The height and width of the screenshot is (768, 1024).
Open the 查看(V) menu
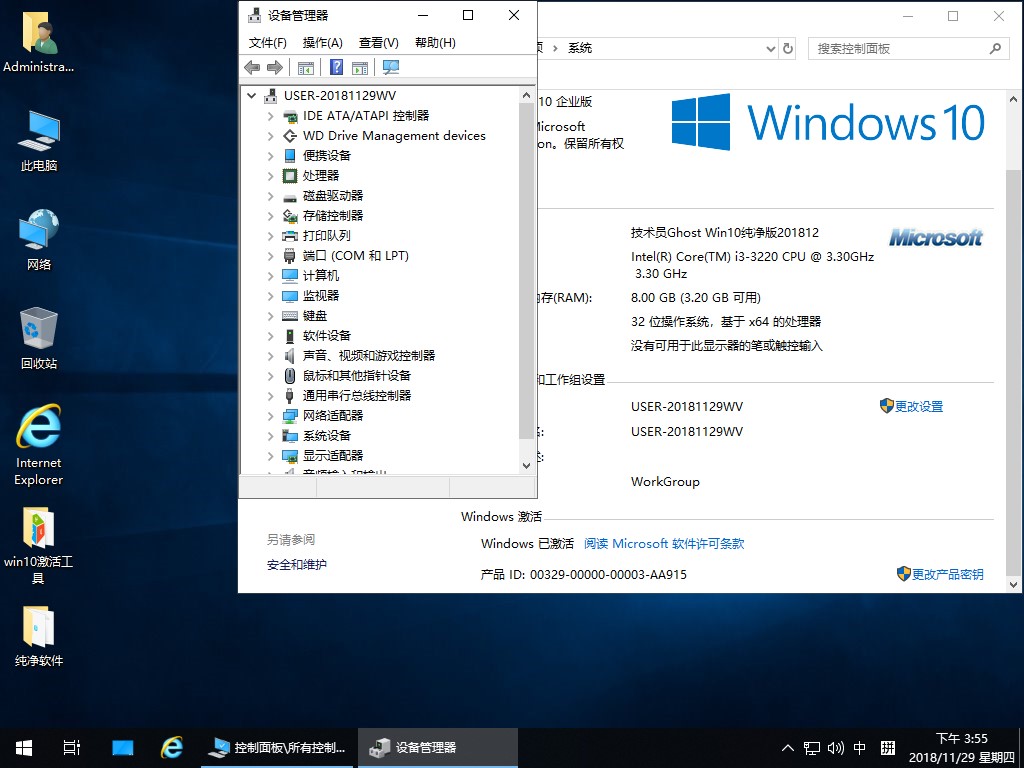(378, 43)
